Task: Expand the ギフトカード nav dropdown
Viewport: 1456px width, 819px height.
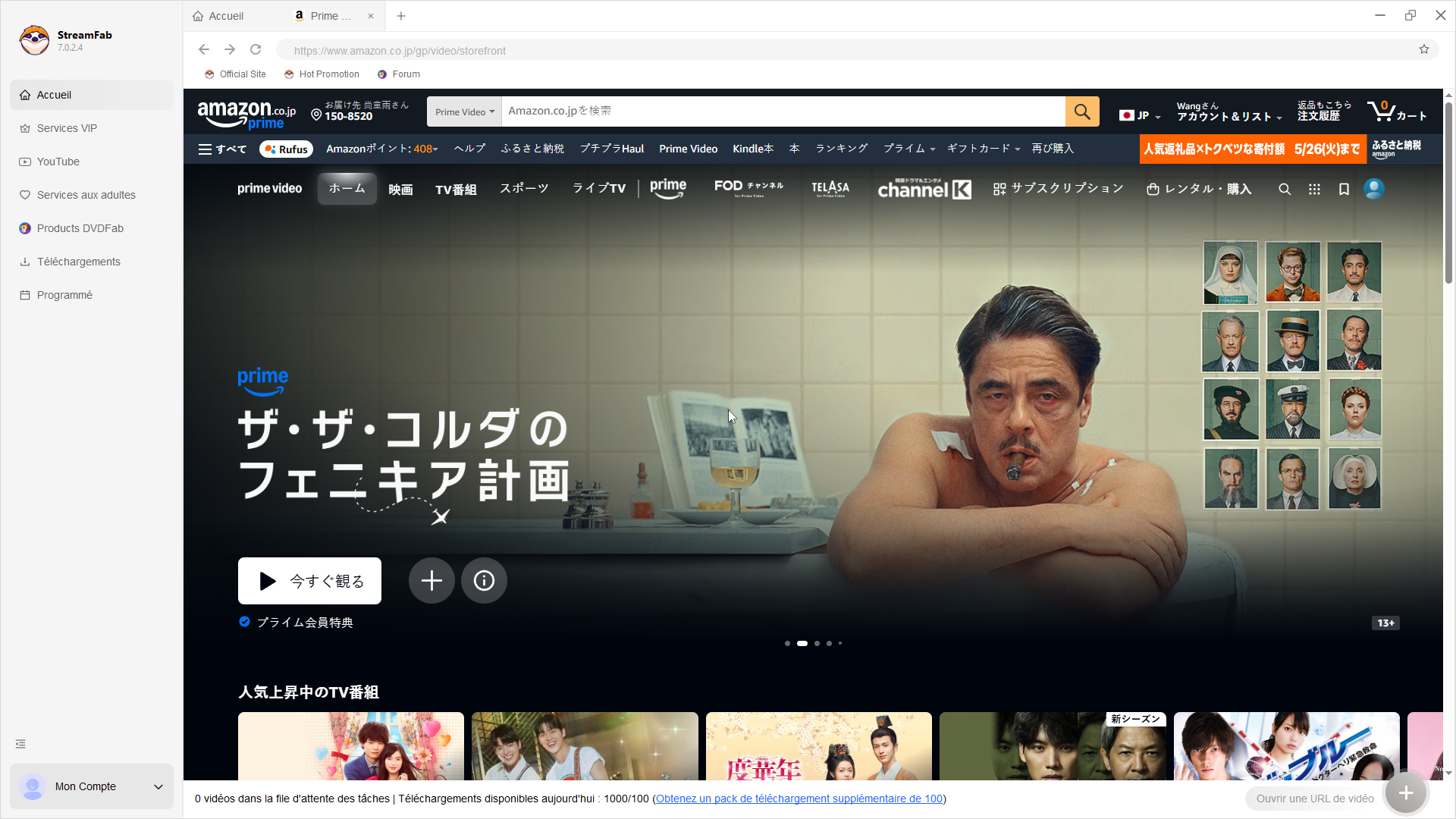Action: point(984,149)
